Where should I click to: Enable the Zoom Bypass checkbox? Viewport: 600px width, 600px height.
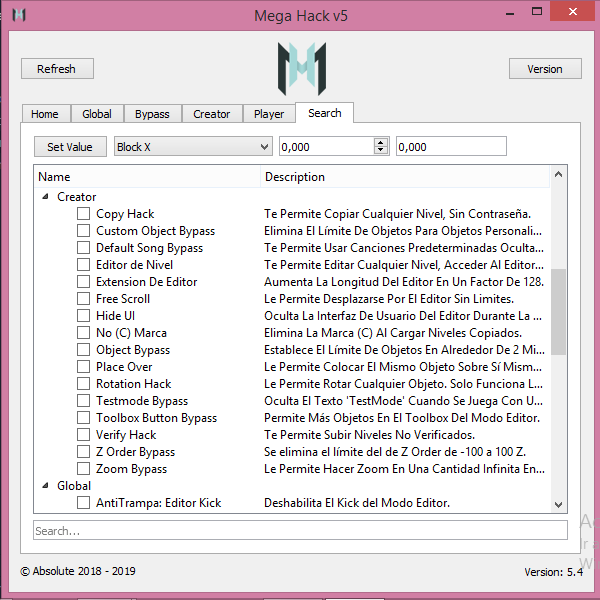[x=83, y=469]
